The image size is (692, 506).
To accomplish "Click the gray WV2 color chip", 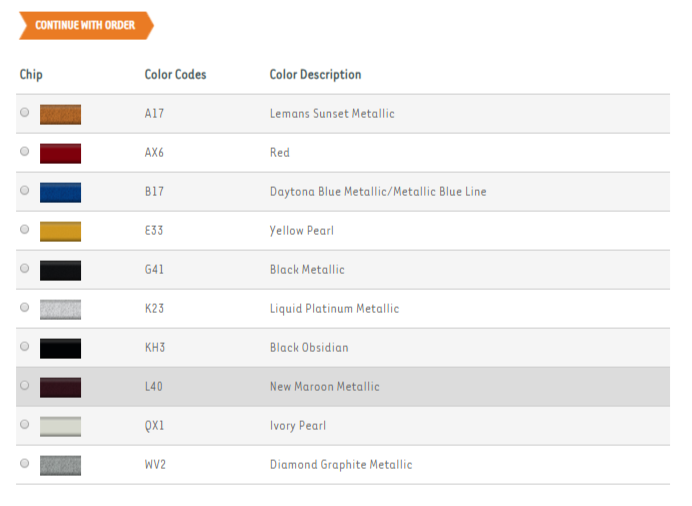I will coord(60,465).
